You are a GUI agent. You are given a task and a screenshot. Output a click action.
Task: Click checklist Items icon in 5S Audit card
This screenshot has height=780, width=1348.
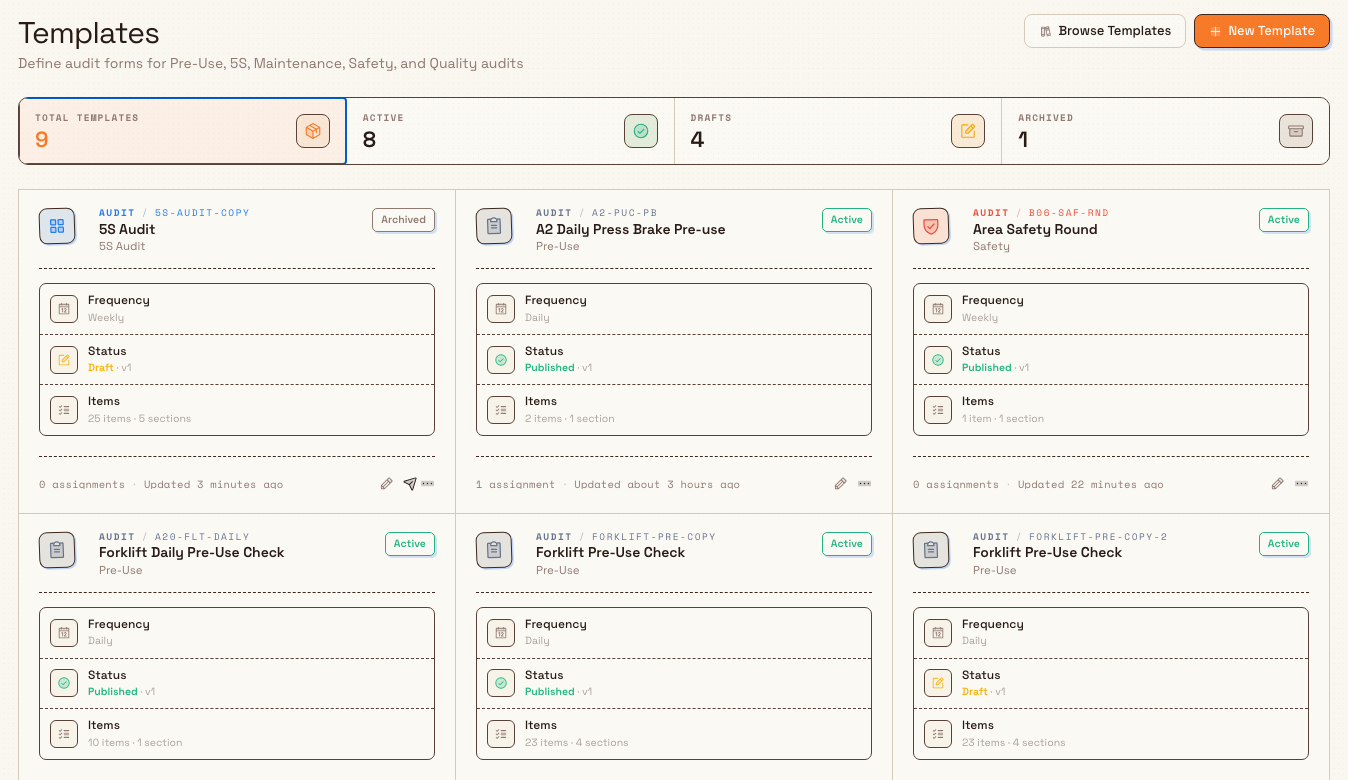(64, 410)
